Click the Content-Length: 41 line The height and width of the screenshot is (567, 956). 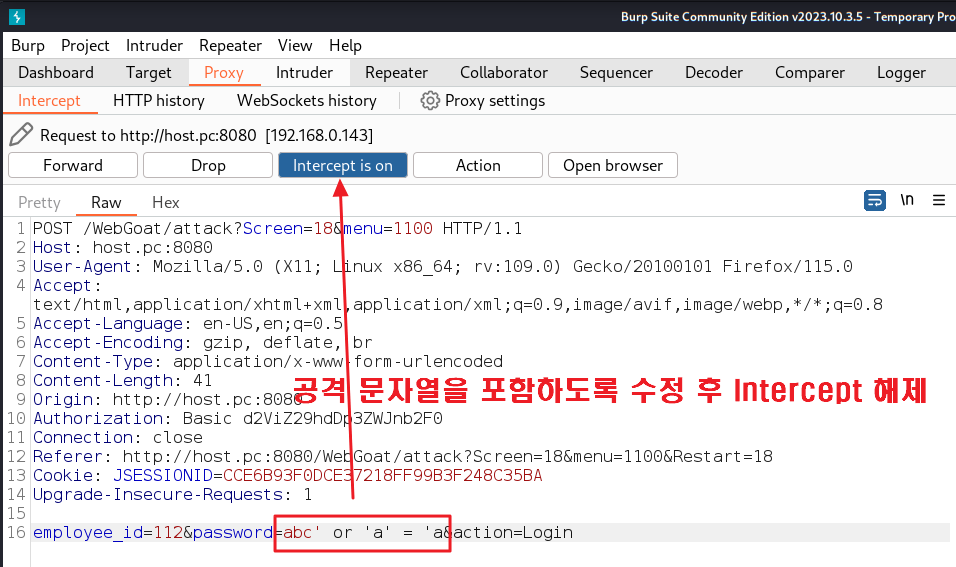(x=123, y=380)
